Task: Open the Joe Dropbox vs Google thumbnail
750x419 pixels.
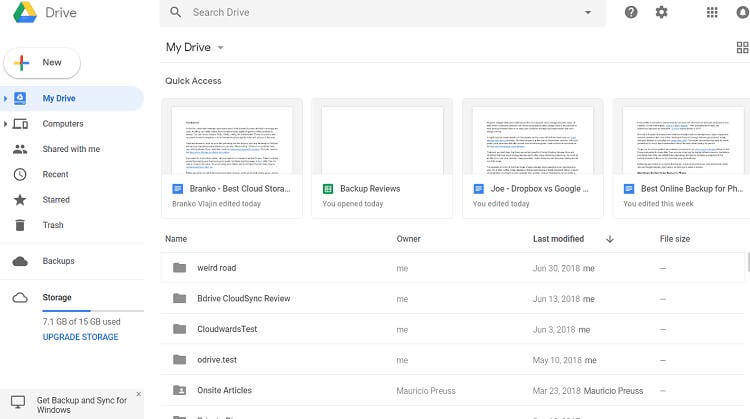Action: click(533, 141)
